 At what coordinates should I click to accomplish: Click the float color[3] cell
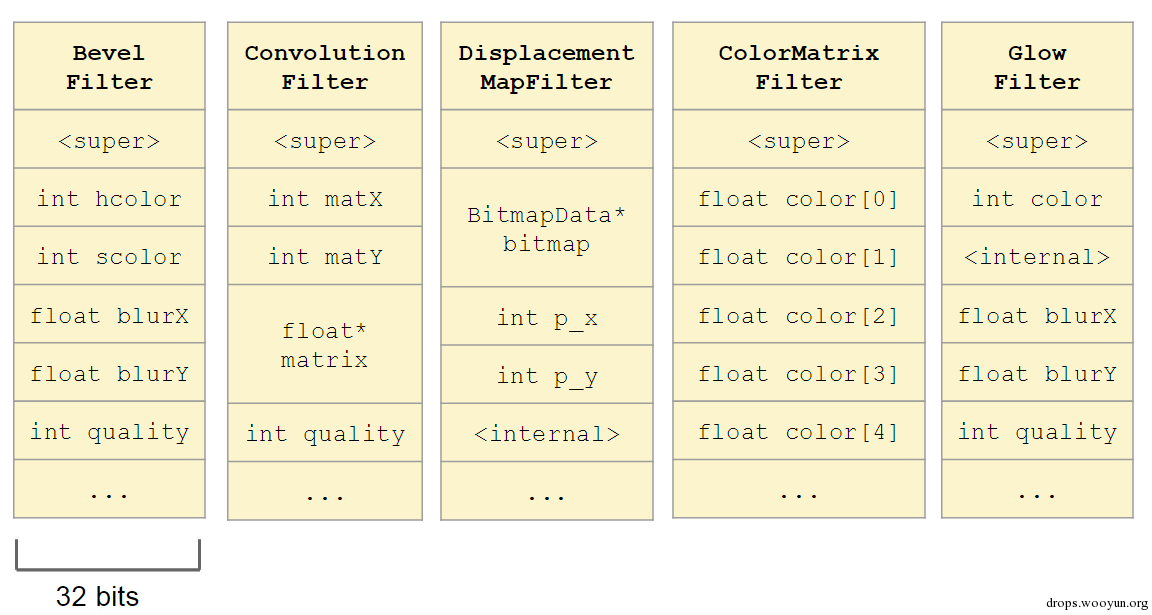click(799, 373)
